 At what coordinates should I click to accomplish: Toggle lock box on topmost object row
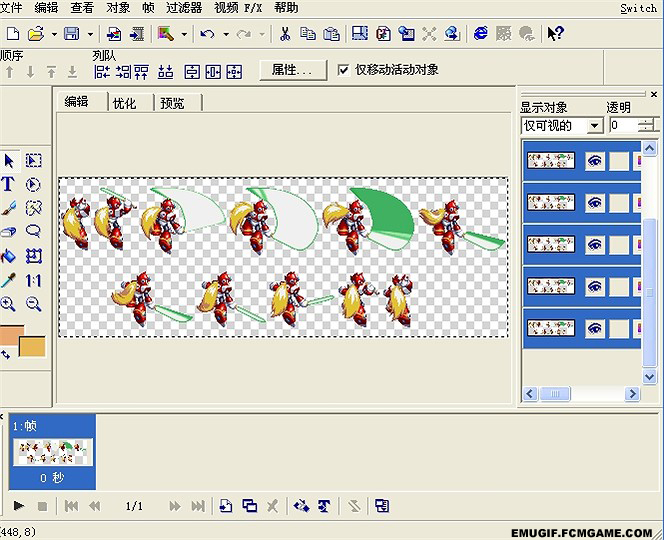pos(619,161)
